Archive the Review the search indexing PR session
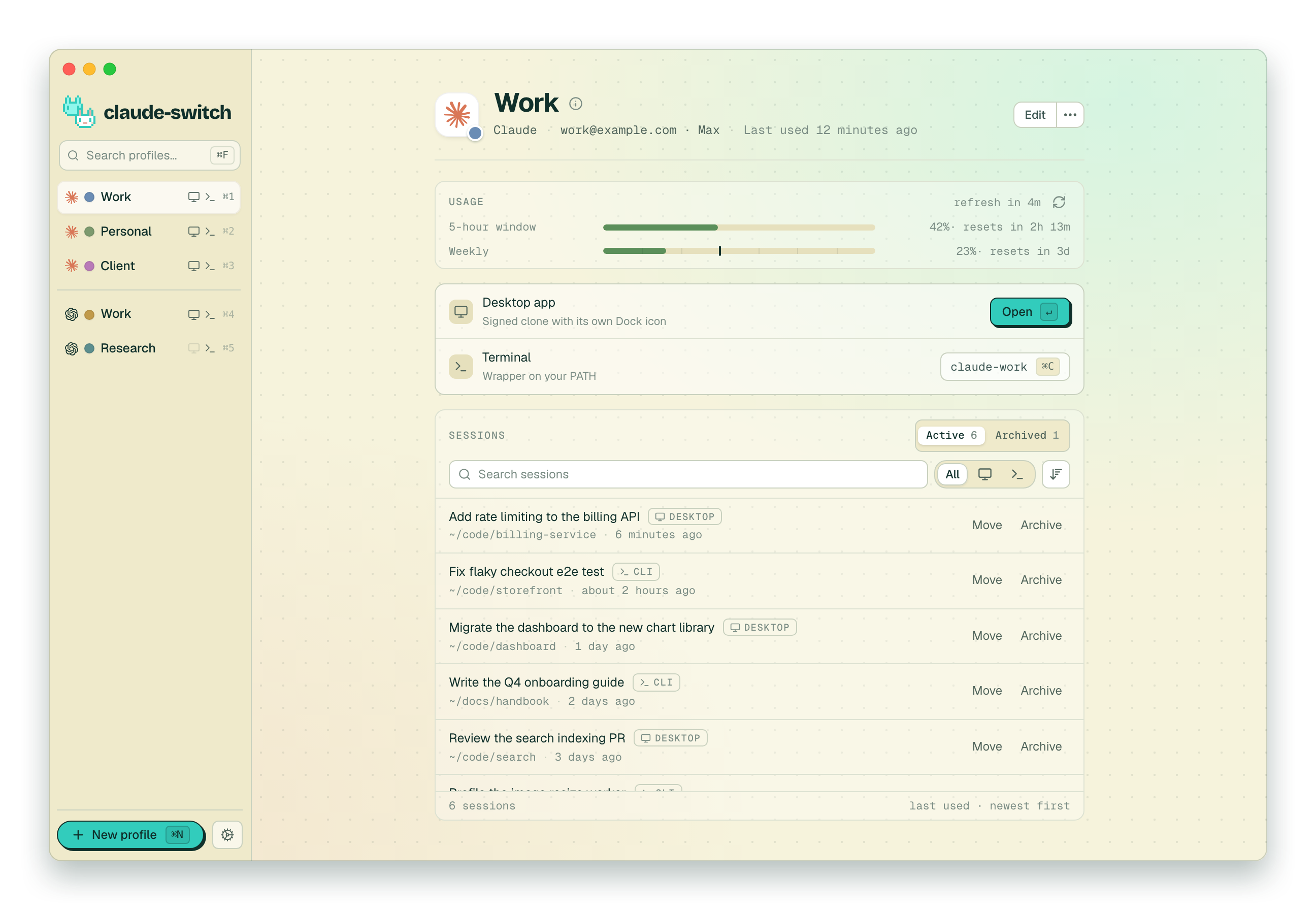Screen dimensions: 1316x910 (x=1041, y=746)
